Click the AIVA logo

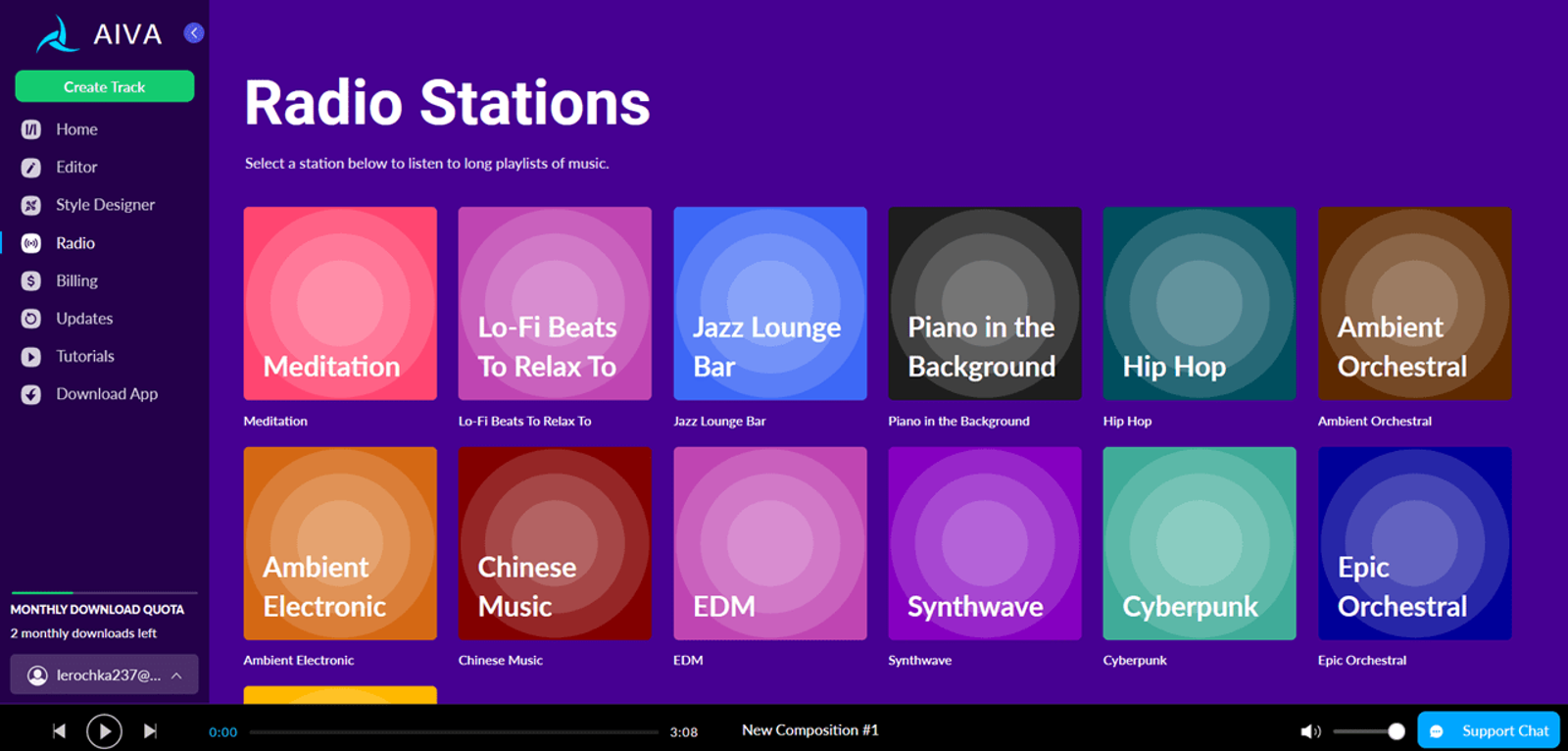click(x=98, y=34)
